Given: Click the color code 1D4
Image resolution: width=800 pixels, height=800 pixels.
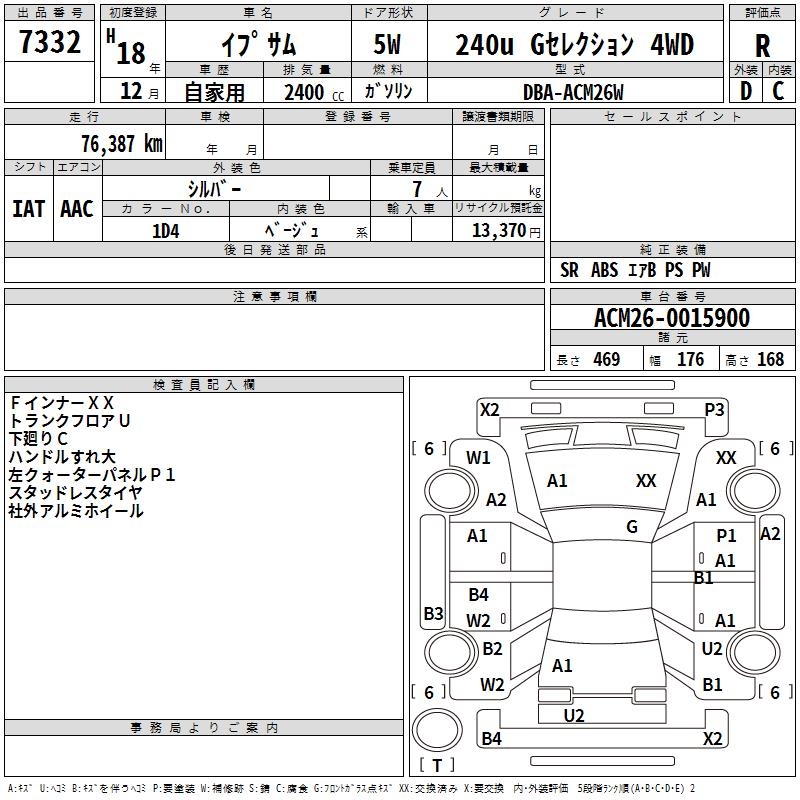Looking at the screenshot, I should [x=165, y=230].
